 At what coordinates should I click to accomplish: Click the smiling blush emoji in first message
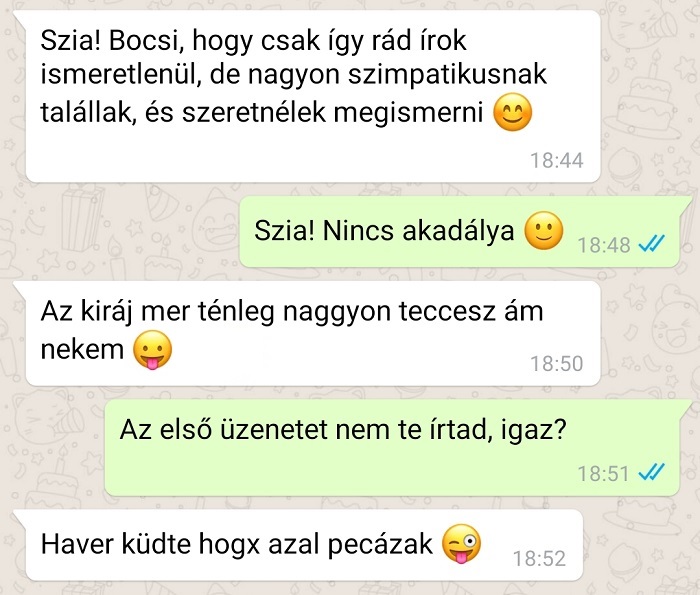coord(512,112)
